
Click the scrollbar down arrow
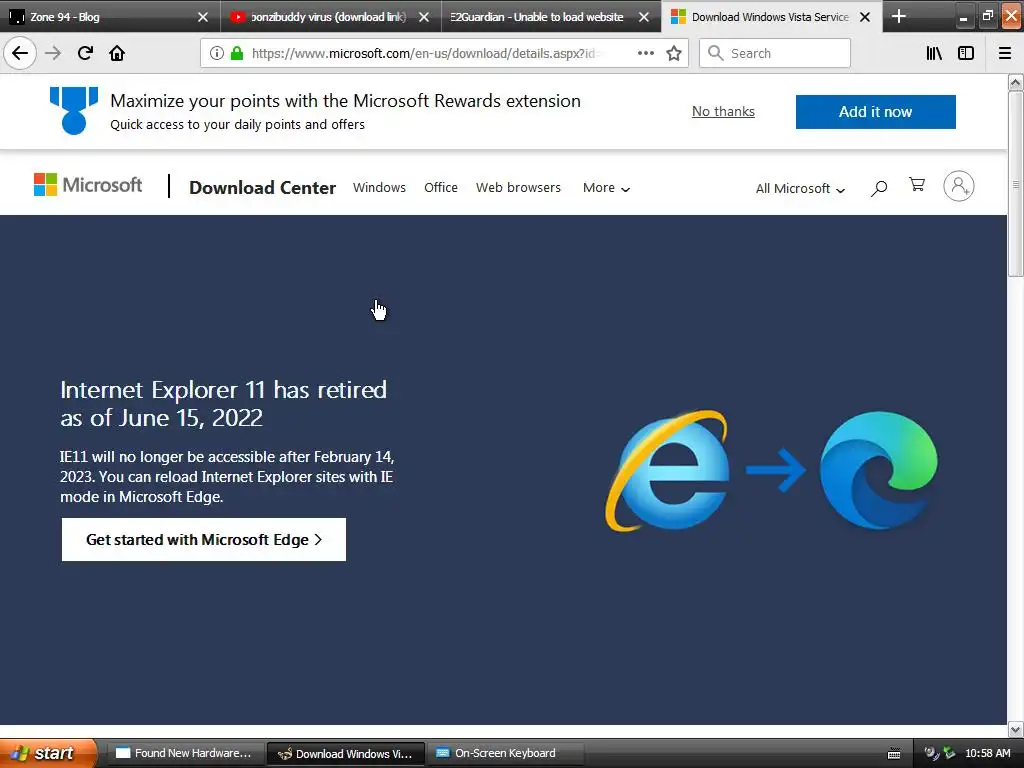click(x=1015, y=729)
